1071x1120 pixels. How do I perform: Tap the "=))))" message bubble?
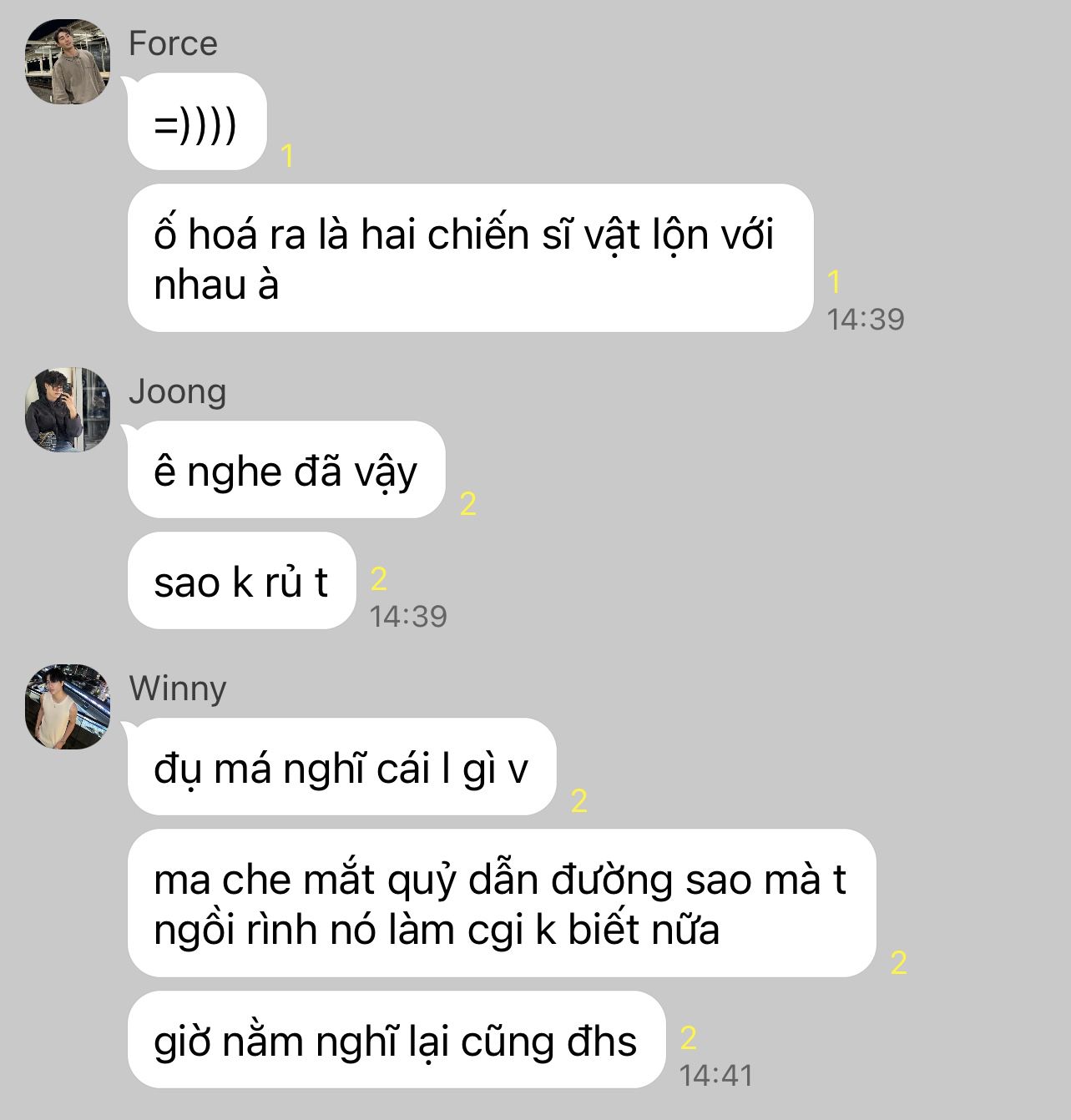(197, 122)
